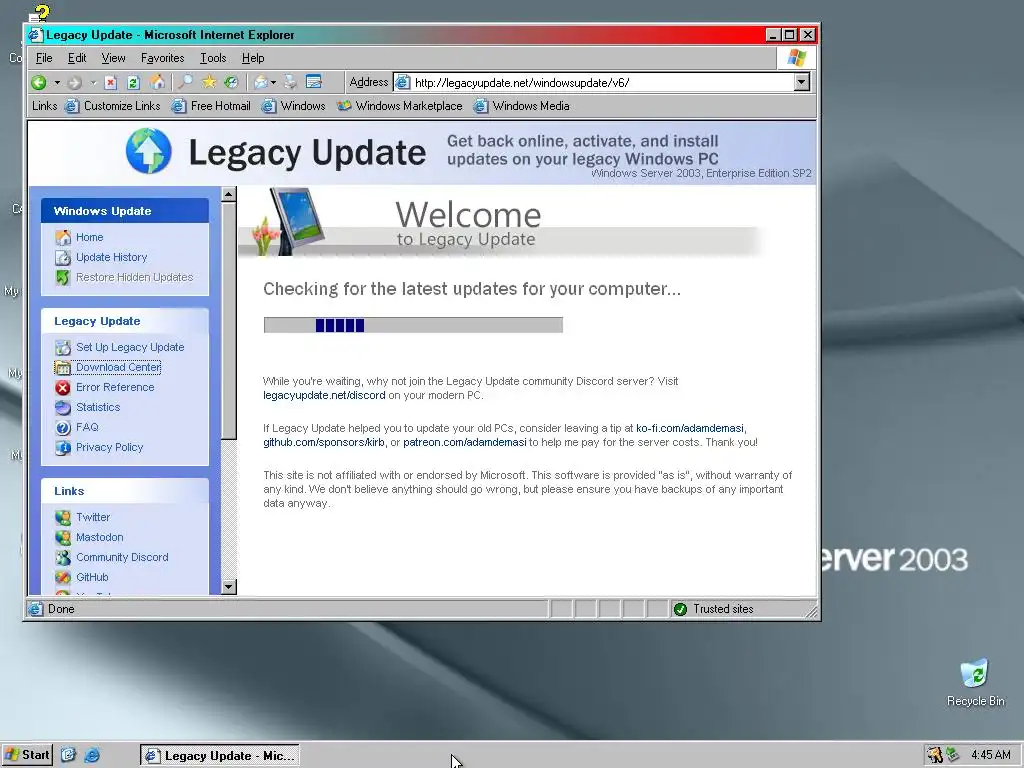Open Restore Hidden Updates
The width and height of the screenshot is (1024, 768).
point(135,277)
